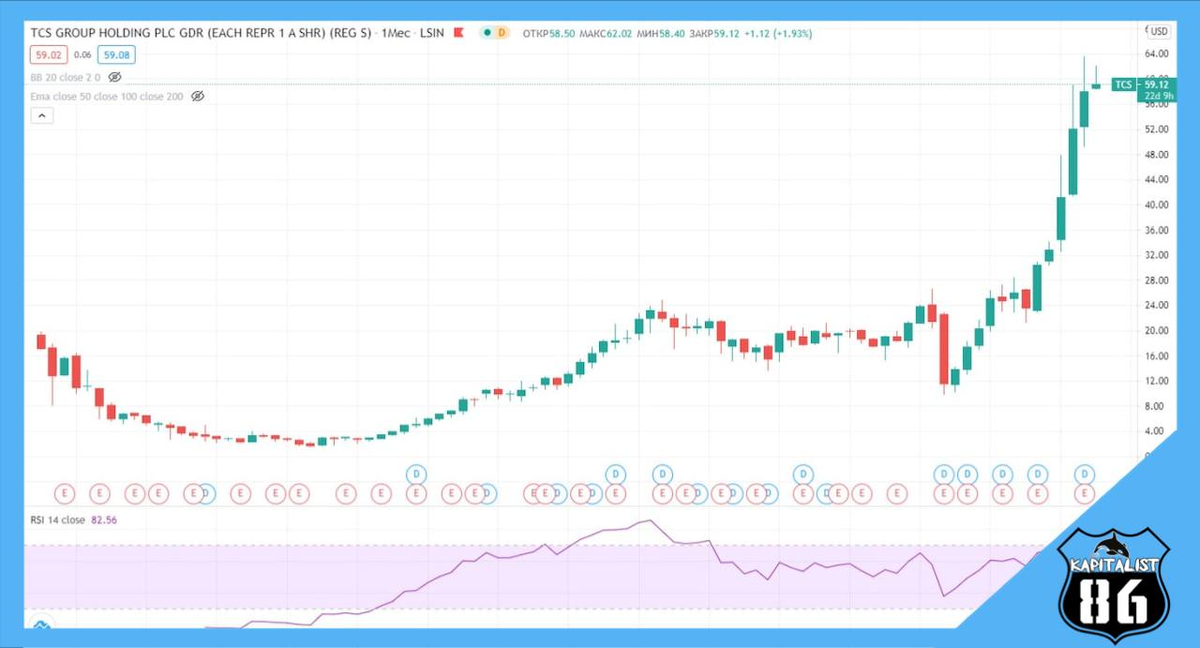Viewport: 1200px width, 648px height.
Task: Toggle visibility eye of Ema indicator
Action: coord(197,97)
